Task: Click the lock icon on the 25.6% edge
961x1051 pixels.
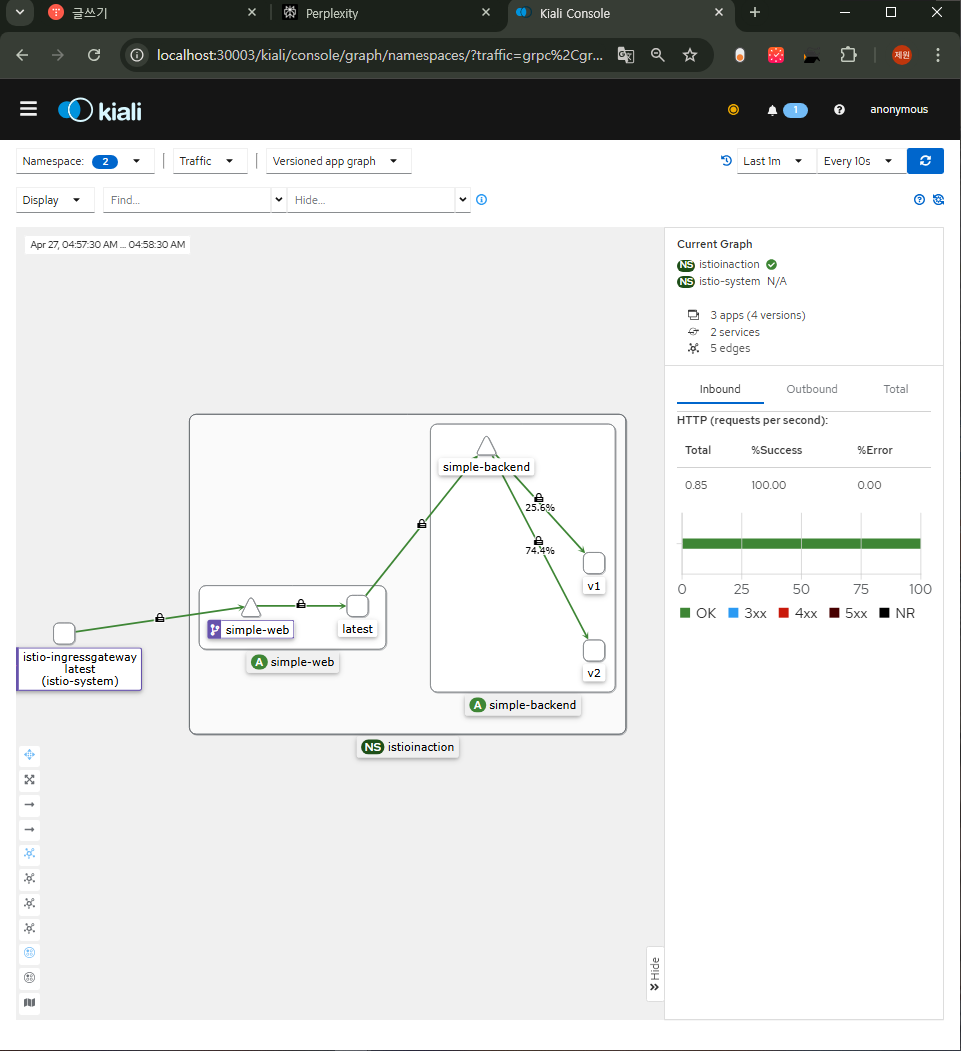Action: (x=539, y=497)
